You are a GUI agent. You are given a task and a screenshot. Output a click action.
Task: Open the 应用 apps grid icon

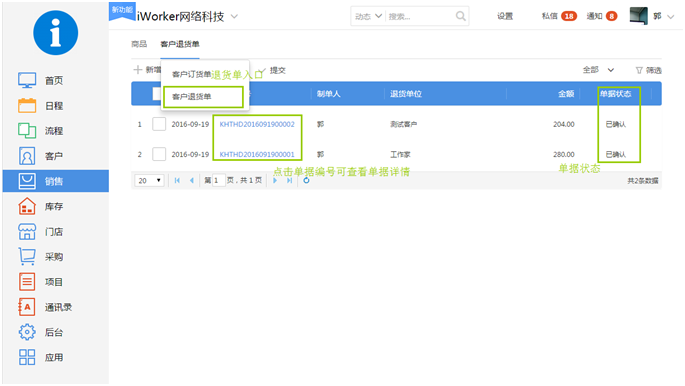(x=27, y=357)
